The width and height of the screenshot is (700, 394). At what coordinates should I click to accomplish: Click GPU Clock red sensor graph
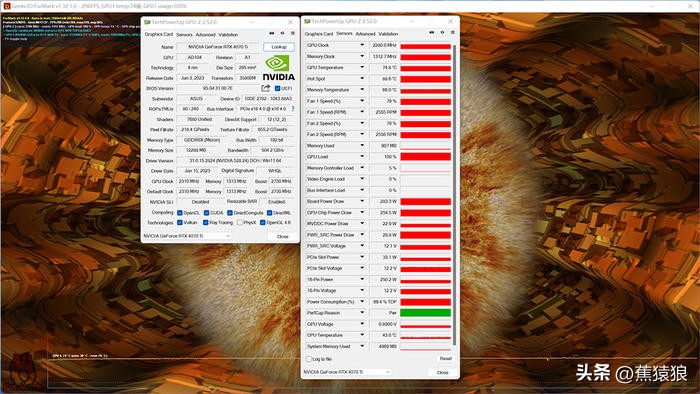click(425, 46)
